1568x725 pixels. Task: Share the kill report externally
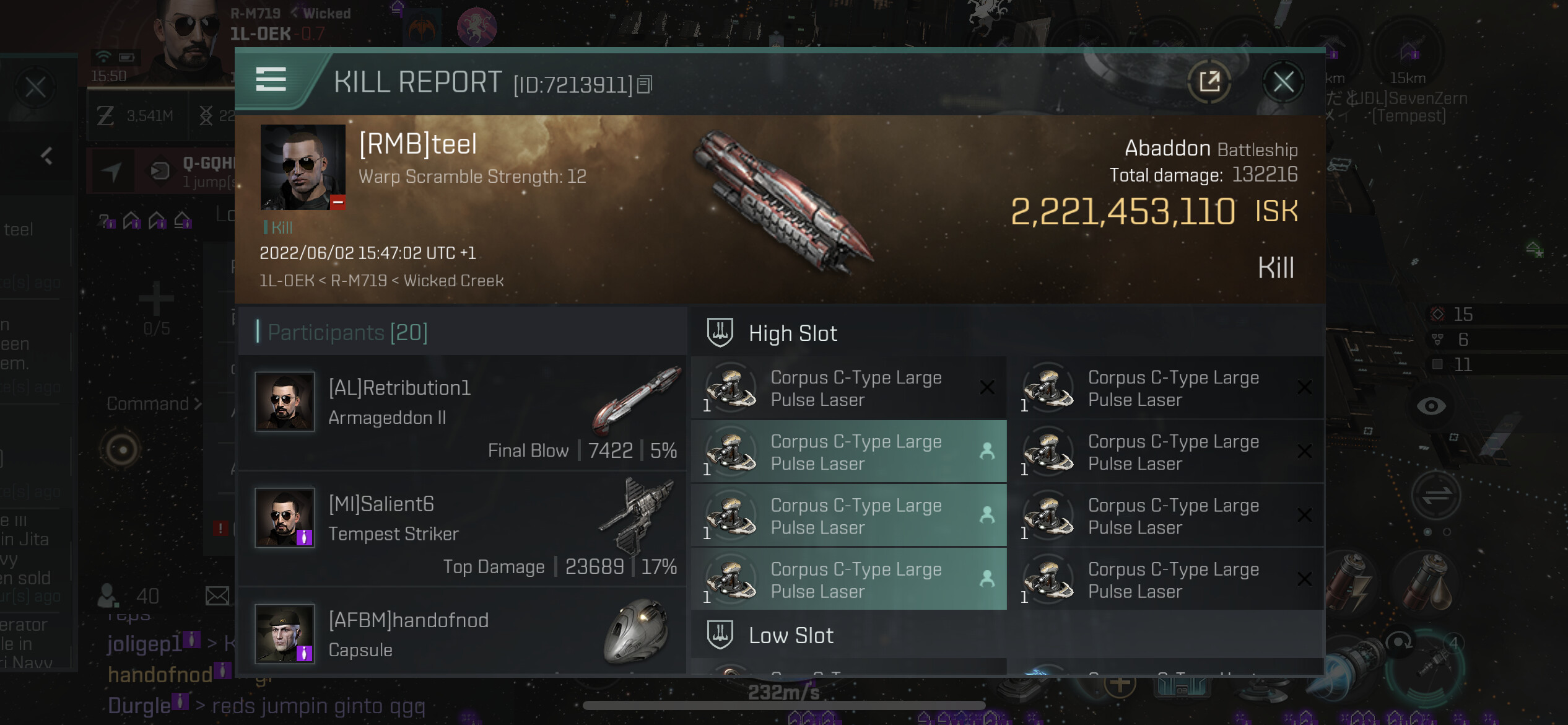click(x=1209, y=81)
